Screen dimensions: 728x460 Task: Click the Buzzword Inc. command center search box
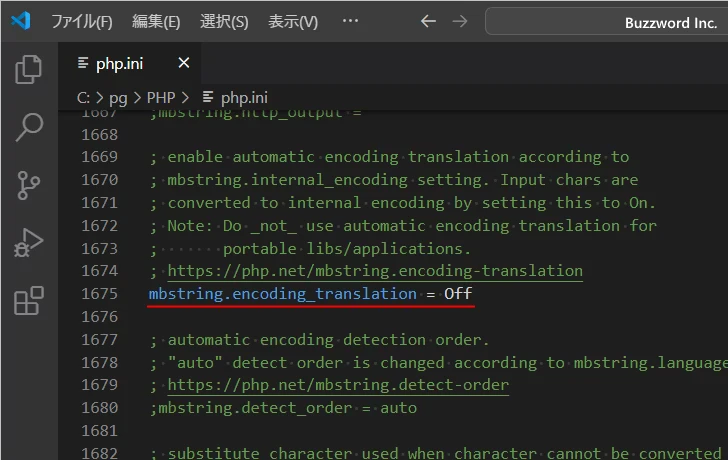click(x=606, y=21)
